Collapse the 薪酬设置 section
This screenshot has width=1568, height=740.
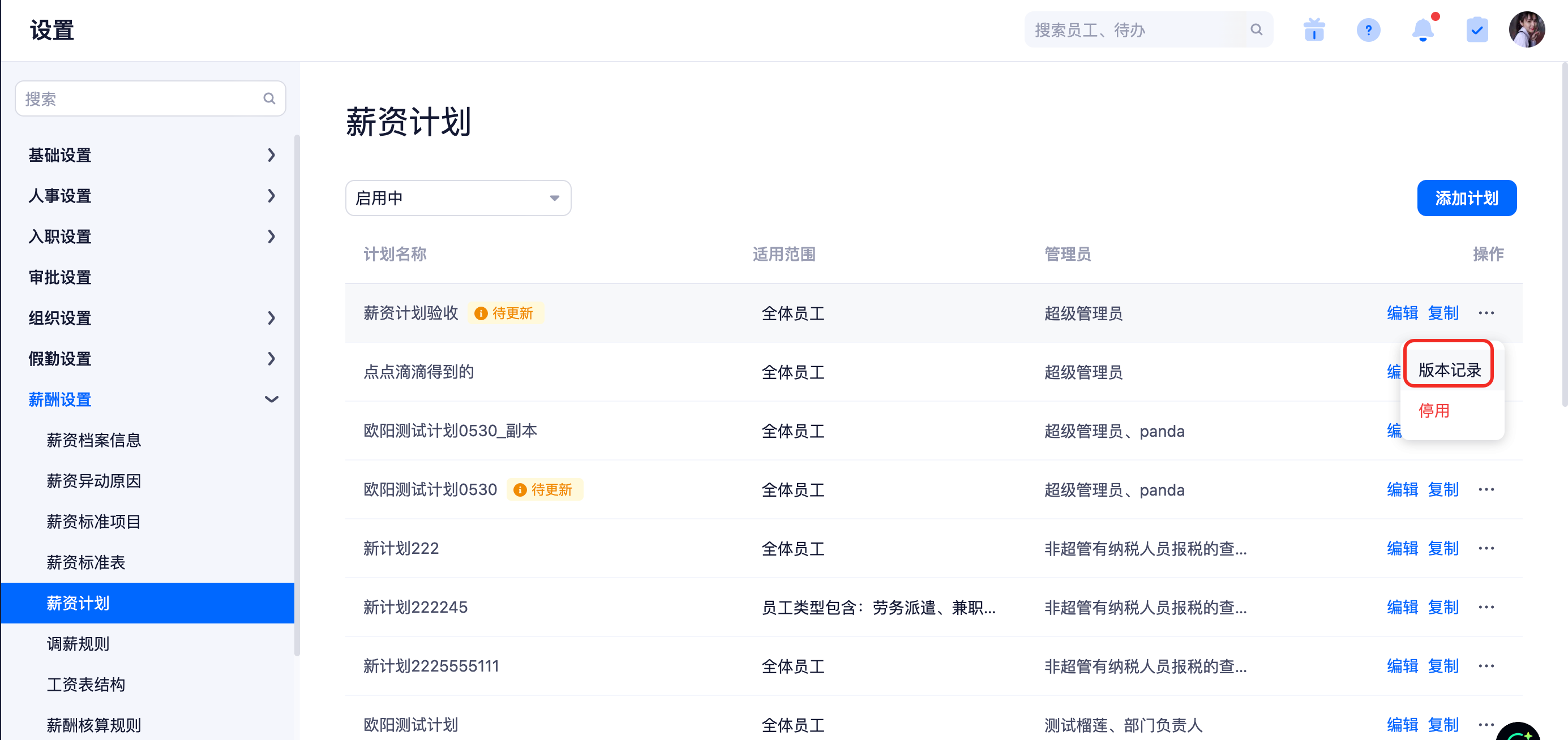(150, 399)
